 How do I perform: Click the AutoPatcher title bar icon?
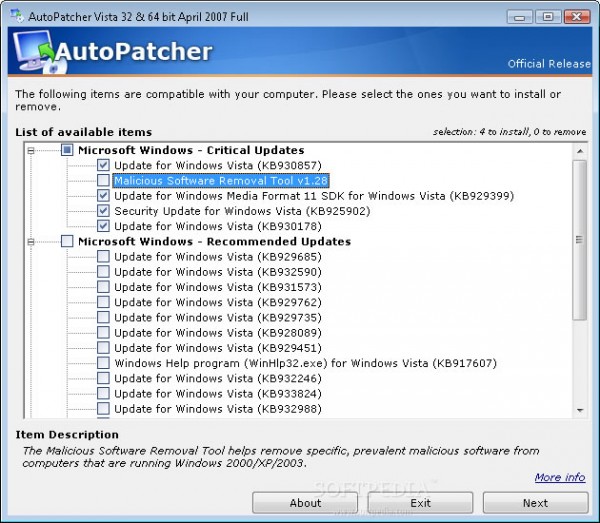(x=17, y=16)
